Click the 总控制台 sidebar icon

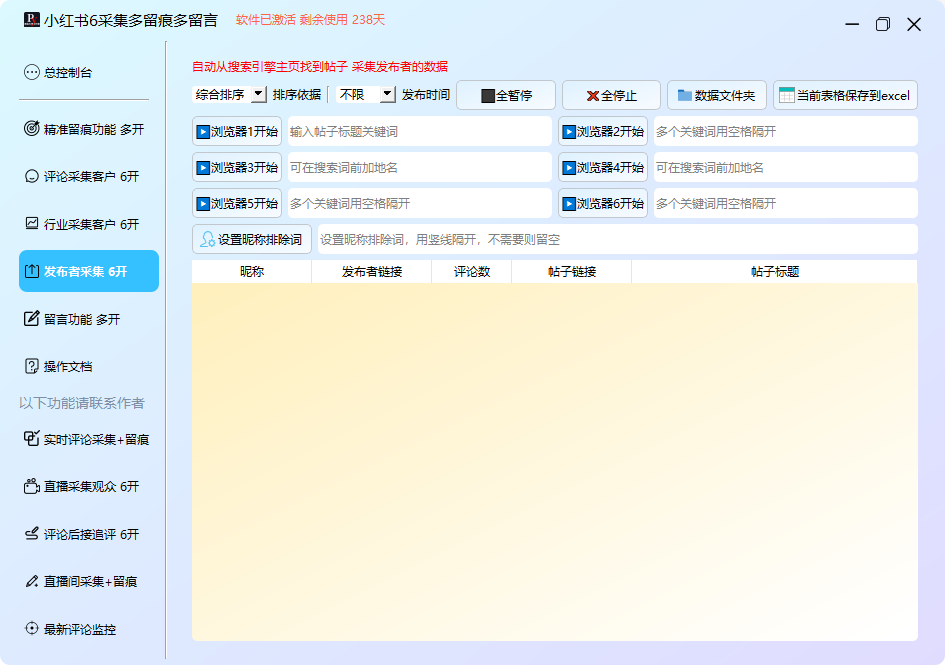[x=31, y=72]
